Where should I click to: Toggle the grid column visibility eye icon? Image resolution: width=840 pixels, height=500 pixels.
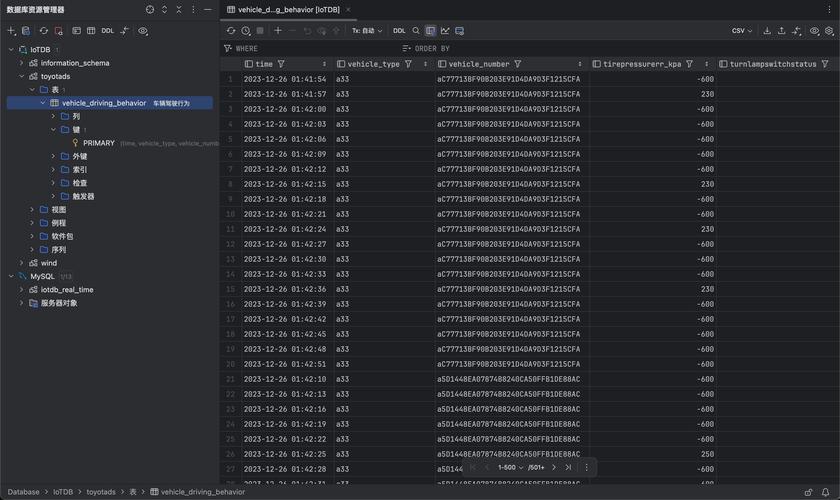coord(814,31)
